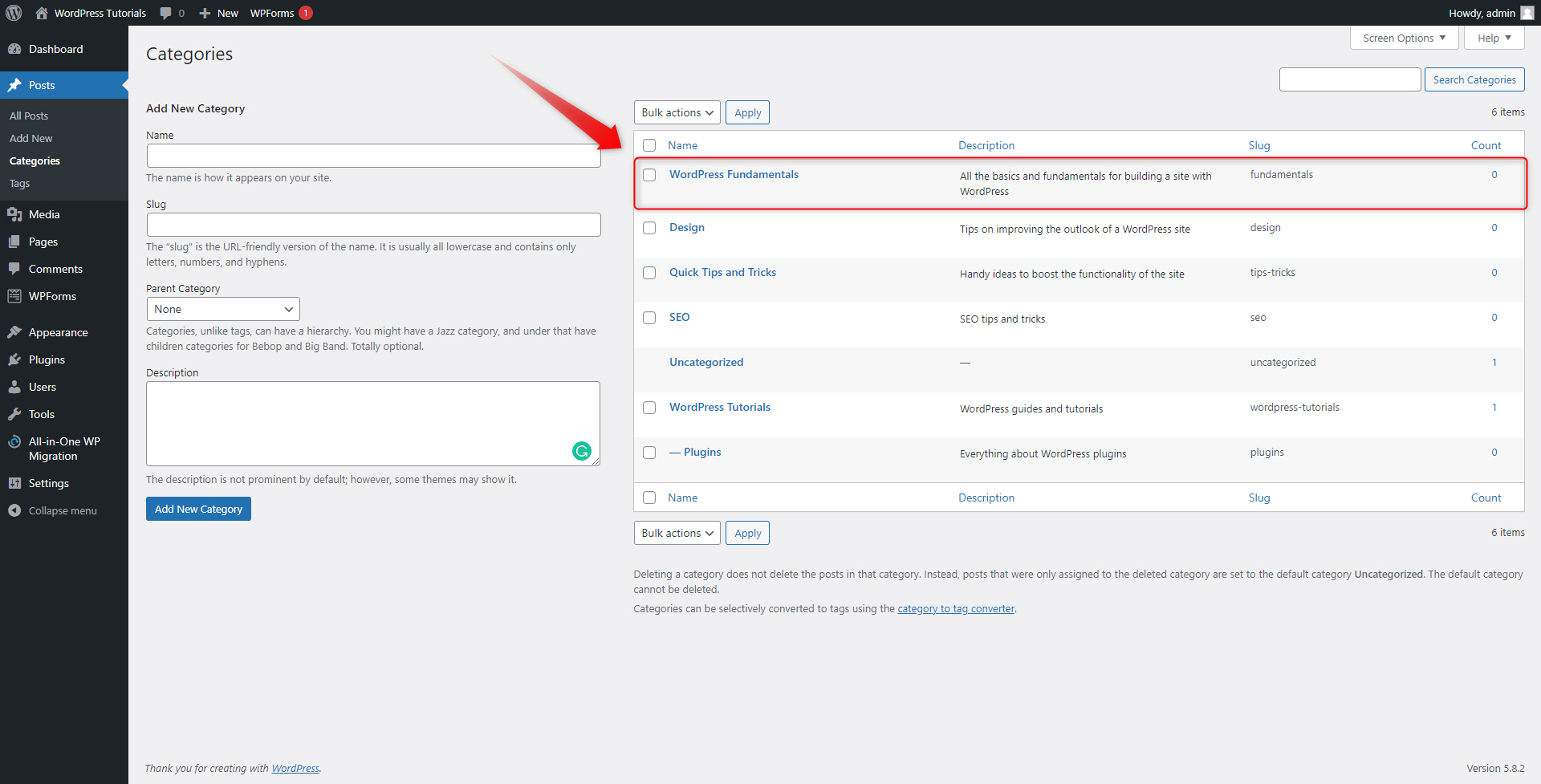Click the Plugins plug icon in sidebar

14,360
